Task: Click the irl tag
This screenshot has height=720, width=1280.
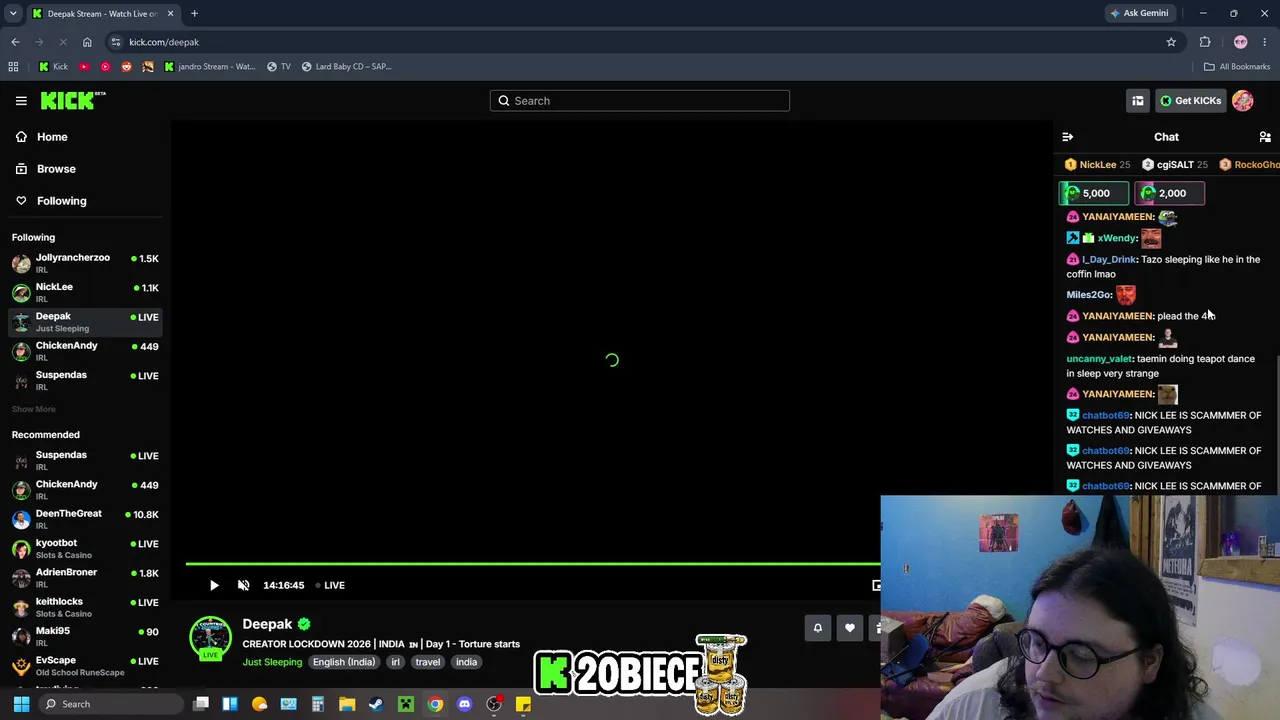Action: 396,662
